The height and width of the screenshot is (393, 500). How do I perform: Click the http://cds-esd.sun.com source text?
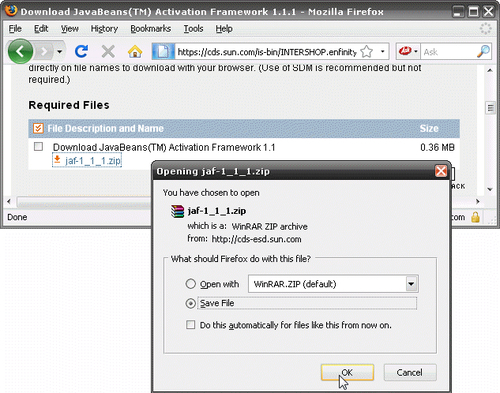point(256,239)
